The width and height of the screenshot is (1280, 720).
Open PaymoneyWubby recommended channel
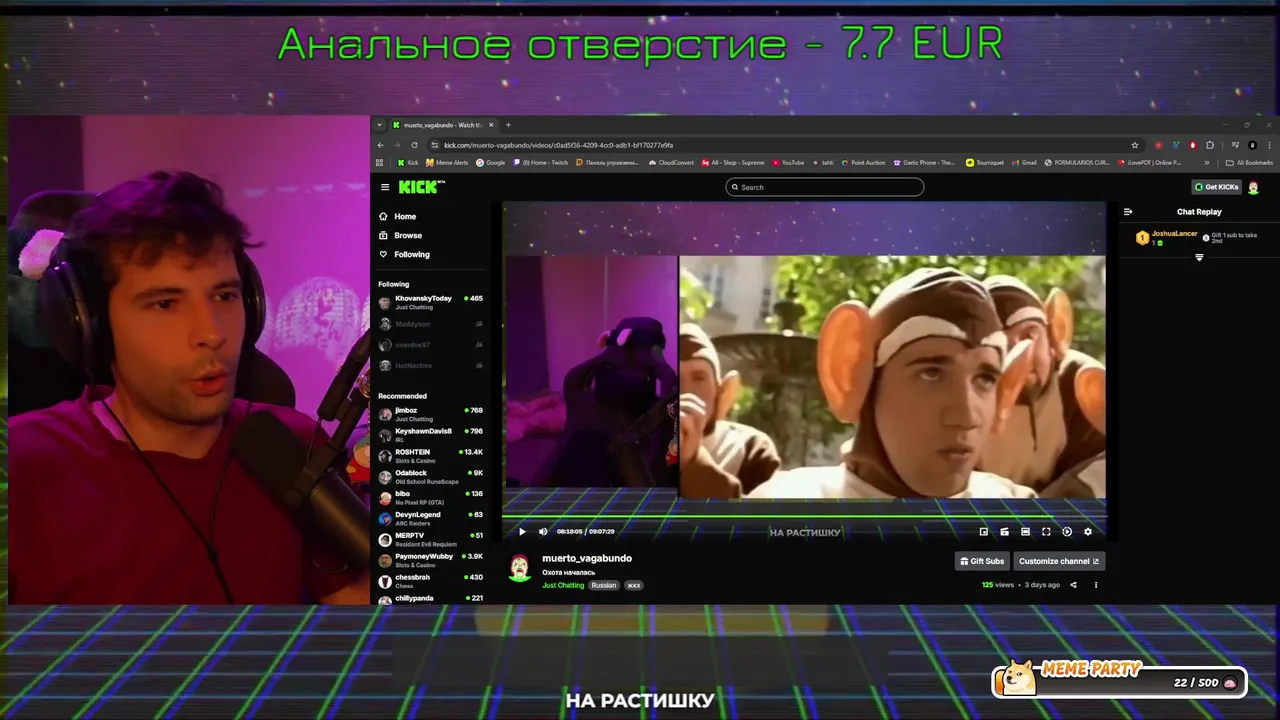click(430, 560)
